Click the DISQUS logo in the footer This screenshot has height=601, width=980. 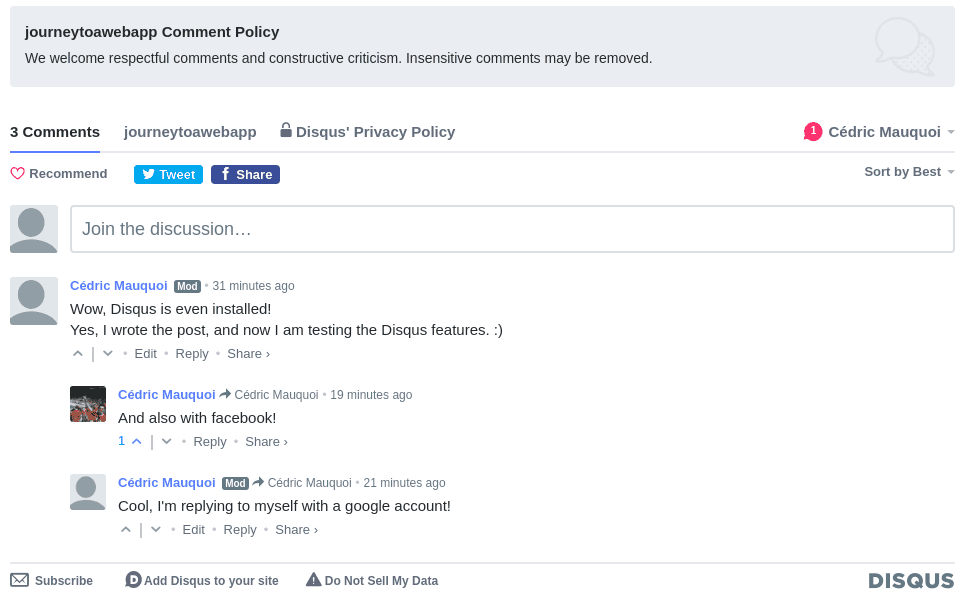pyautogui.click(x=911, y=581)
